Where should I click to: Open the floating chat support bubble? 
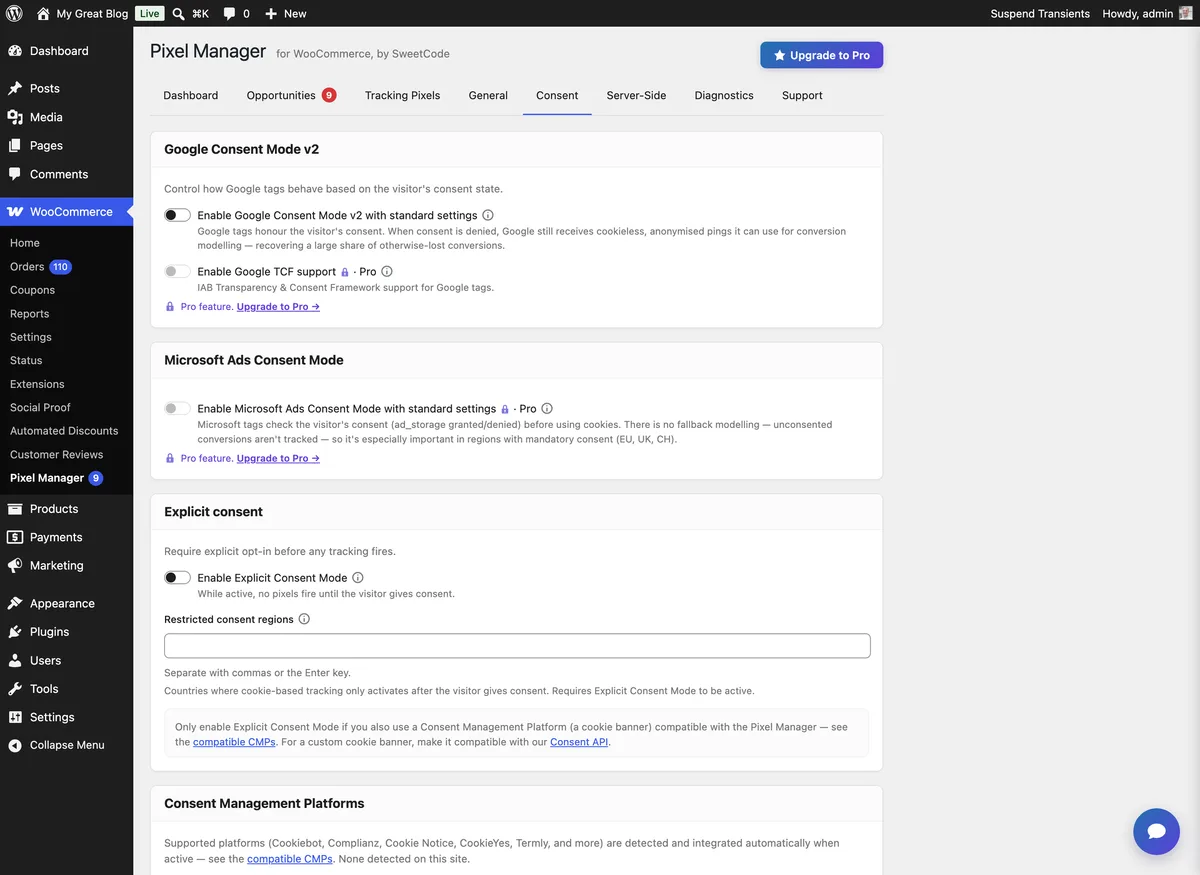(x=1156, y=831)
